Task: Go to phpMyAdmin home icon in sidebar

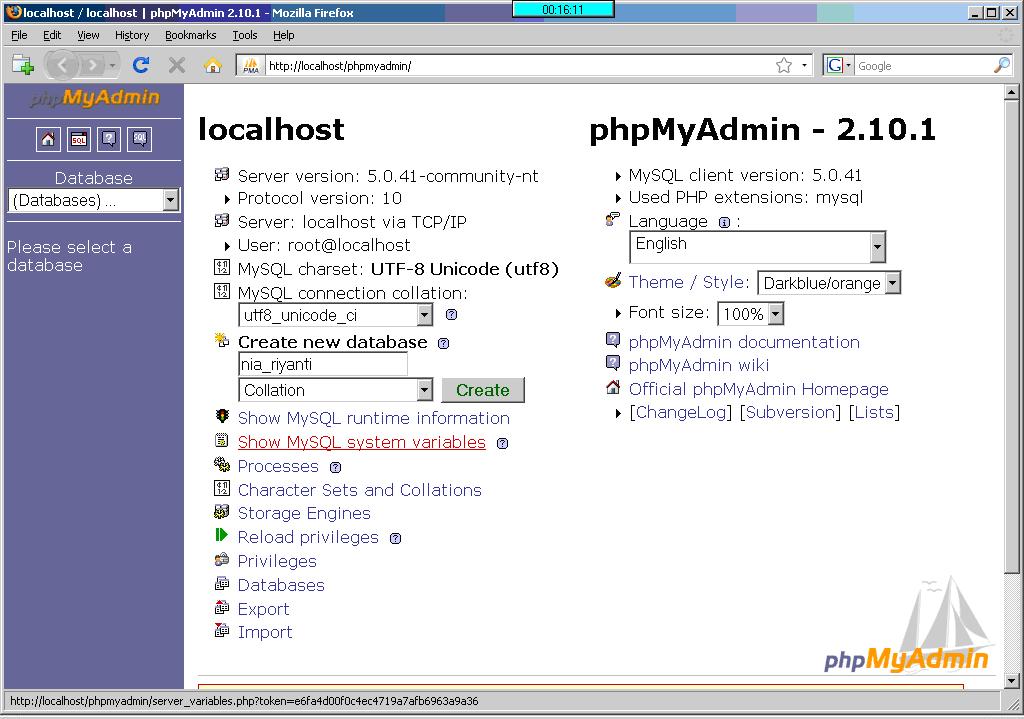Action: pyautogui.click(x=48, y=139)
